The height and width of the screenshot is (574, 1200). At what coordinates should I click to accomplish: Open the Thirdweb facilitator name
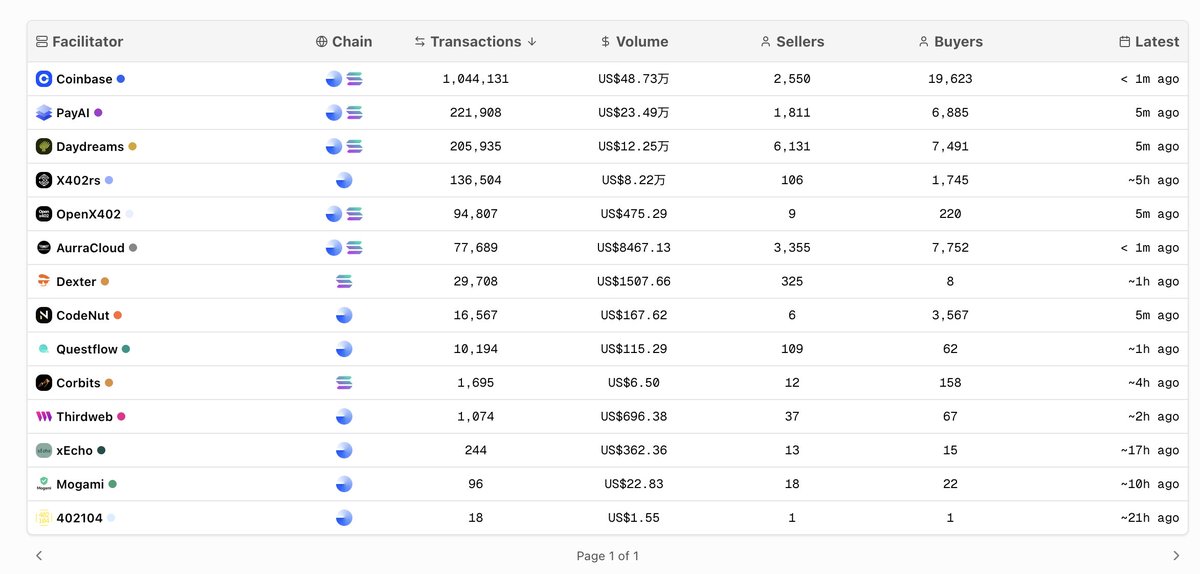(x=85, y=417)
